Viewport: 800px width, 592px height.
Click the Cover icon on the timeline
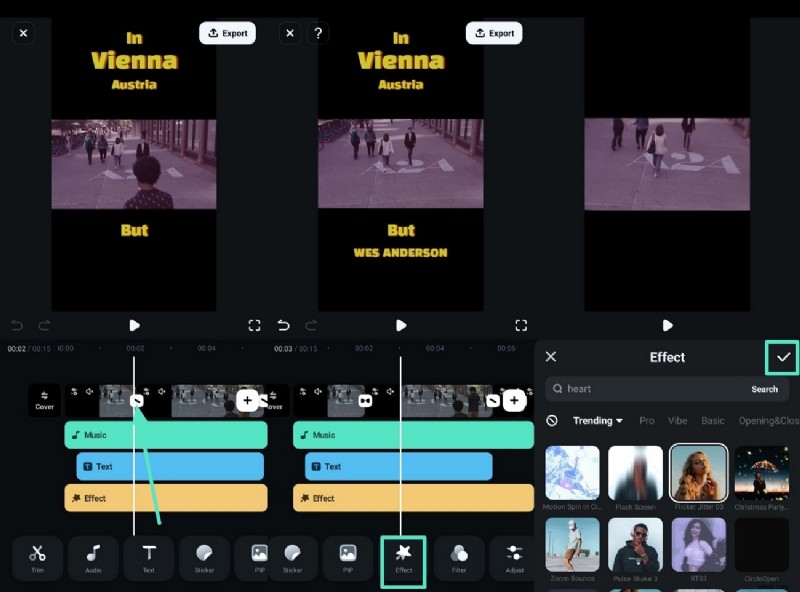tap(44, 400)
